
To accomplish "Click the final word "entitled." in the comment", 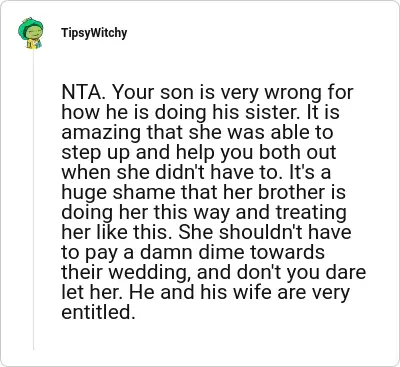I will 98,312.
